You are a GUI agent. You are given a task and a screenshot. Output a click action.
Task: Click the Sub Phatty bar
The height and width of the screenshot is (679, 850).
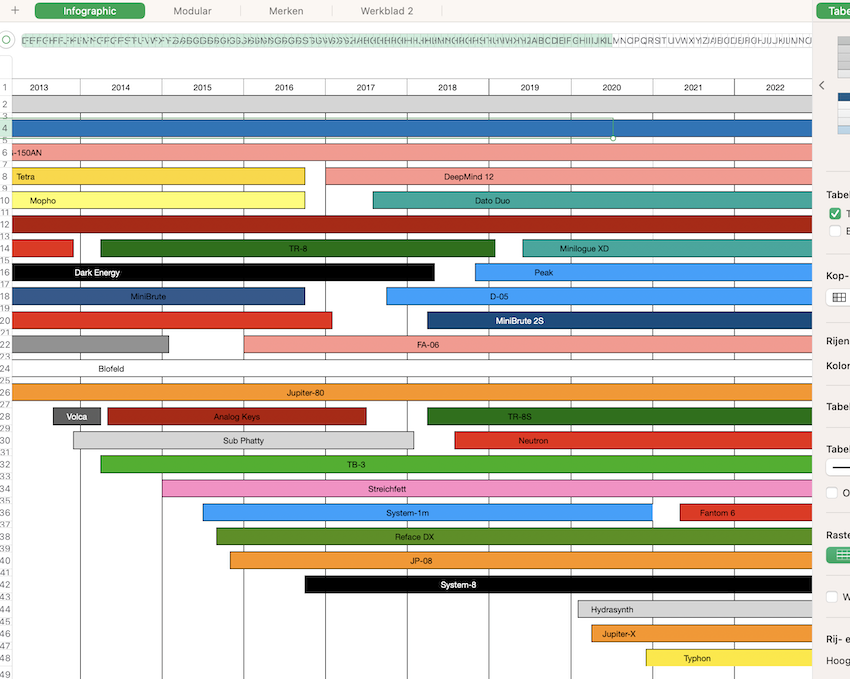pyautogui.click(x=243, y=441)
